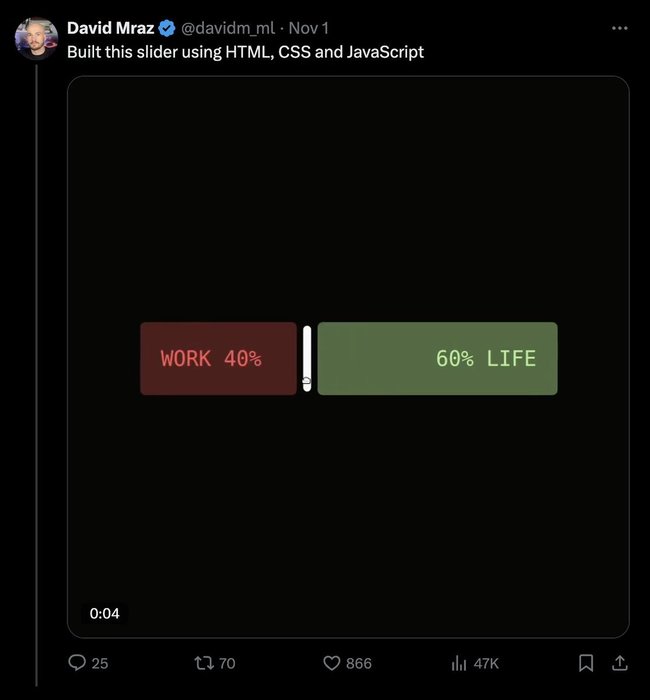Click the red WORK 40% block
This screenshot has height=700, width=650.
[218, 358]
